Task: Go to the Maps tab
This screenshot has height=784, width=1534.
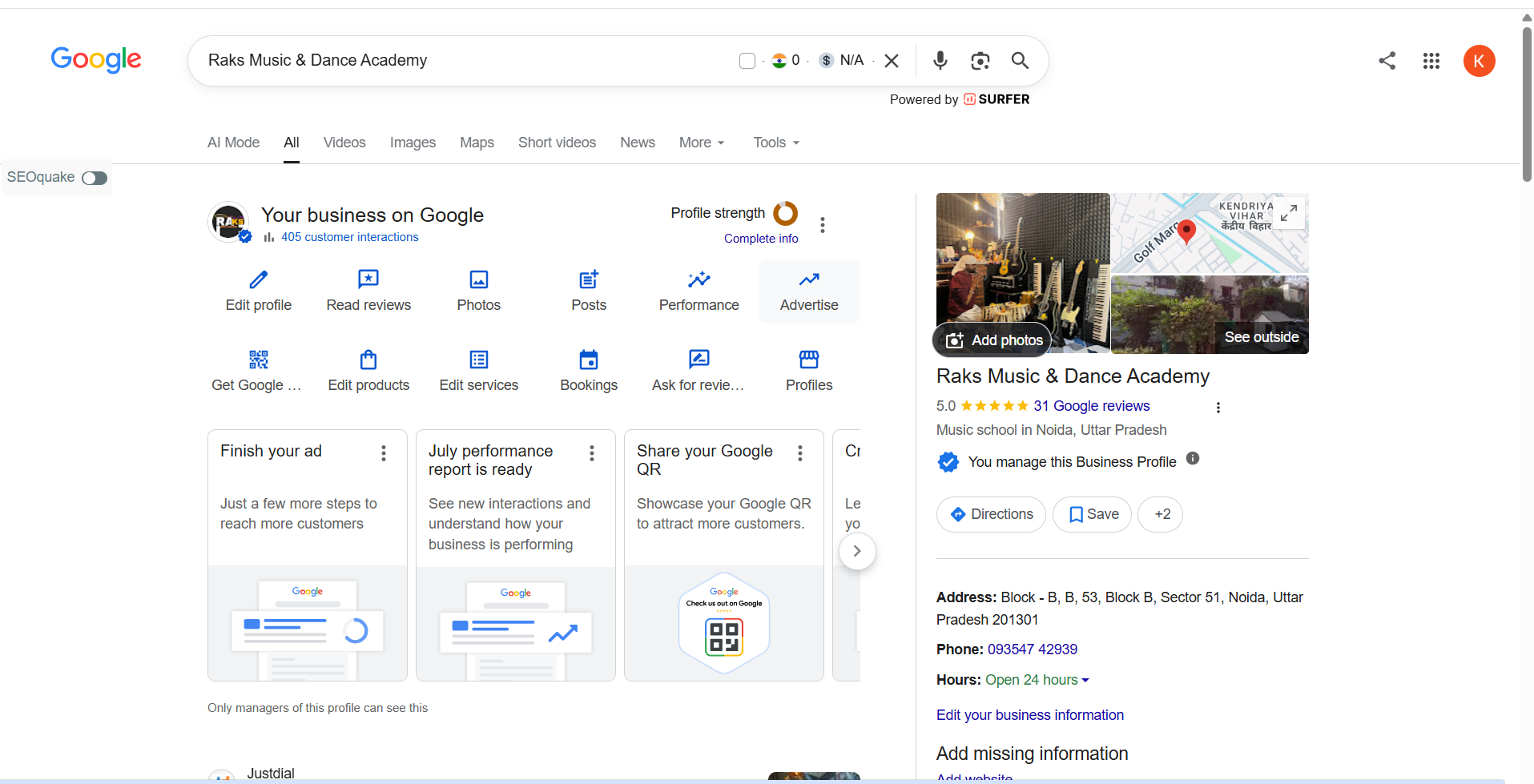Action: (477, 143)
